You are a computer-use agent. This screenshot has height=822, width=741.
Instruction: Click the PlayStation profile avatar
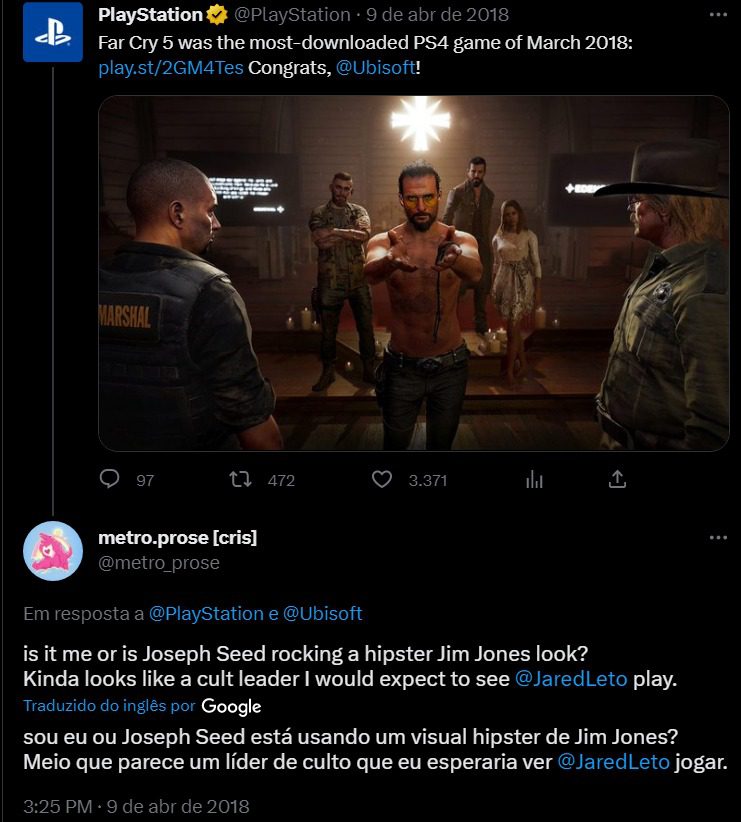tap(52, 32)
